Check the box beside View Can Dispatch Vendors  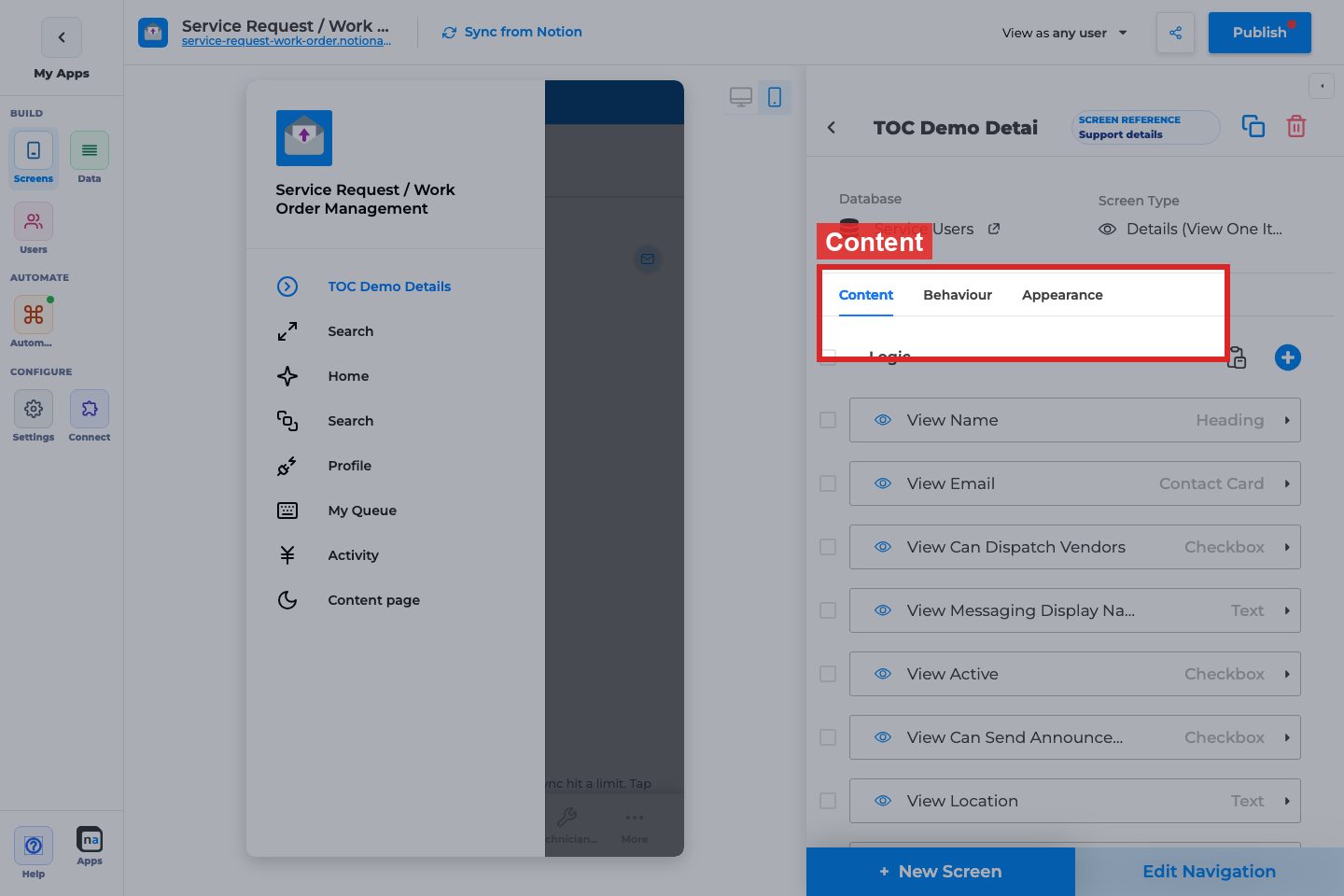[828, 547]
